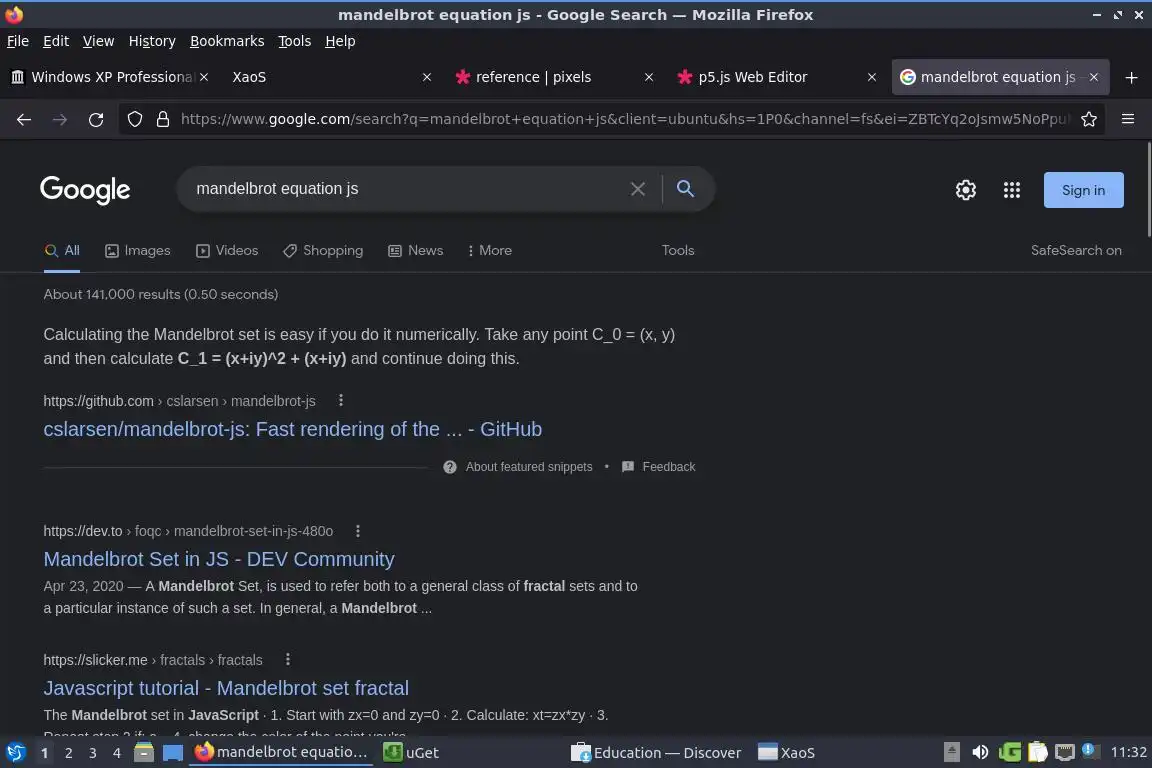Viewport: 1152px width, 768px height.
Task: Select the Images search filter
Action: click(x=137, y=251)
